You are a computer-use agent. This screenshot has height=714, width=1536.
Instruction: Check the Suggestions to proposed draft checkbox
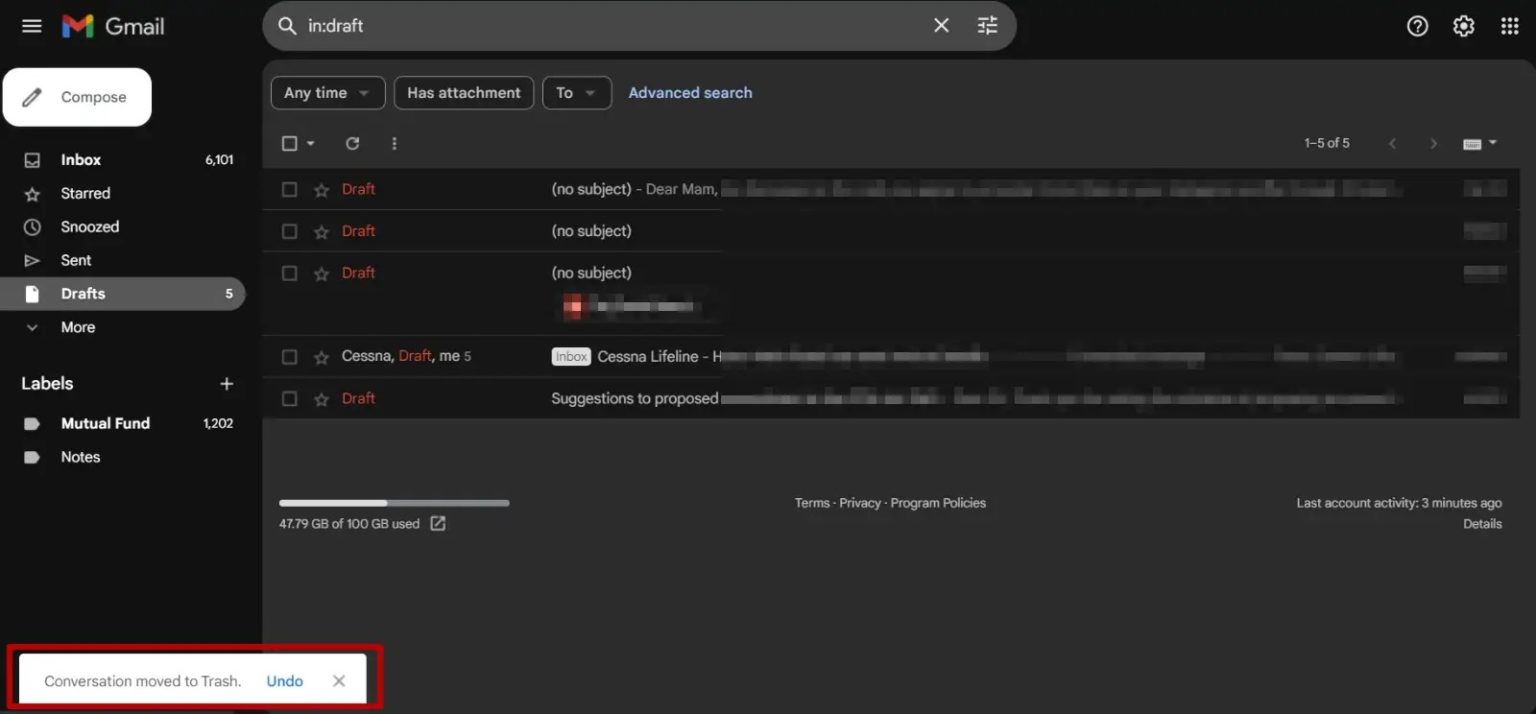tap(290, 399)
